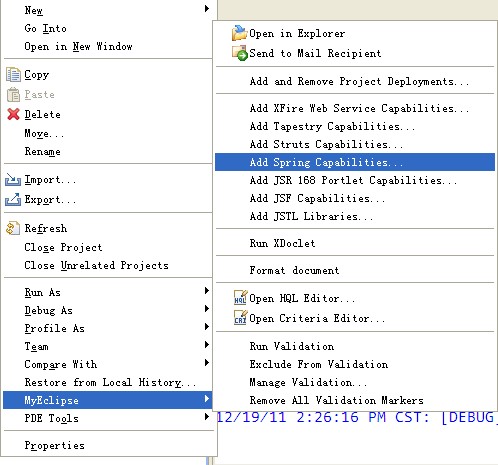Expand the Run As submenu arrow
The width and height of the screenshot is (498, 465).
207,291
